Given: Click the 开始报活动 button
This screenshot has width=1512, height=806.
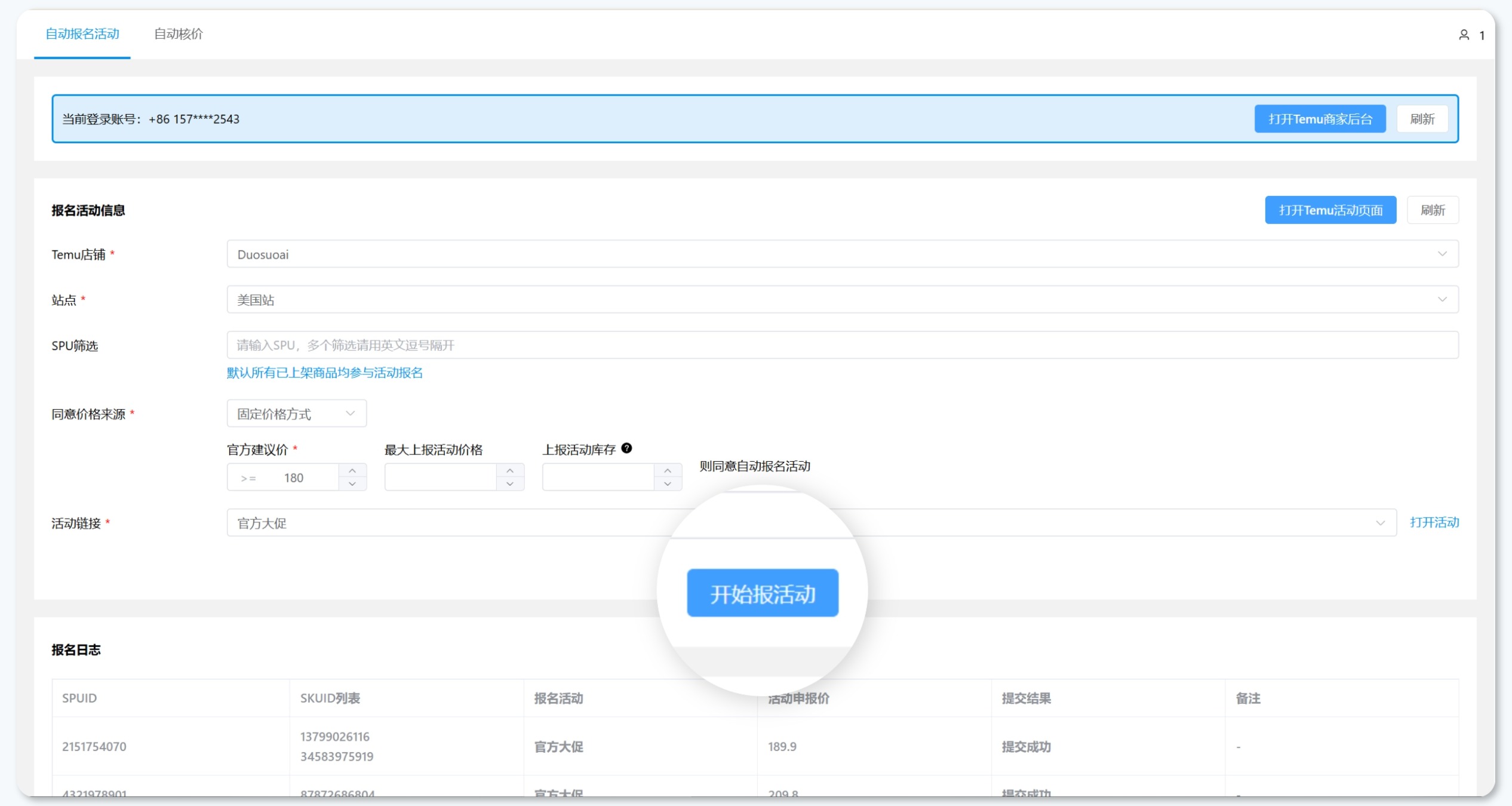Looking at the screenshot, I should (x=763, y=593).
